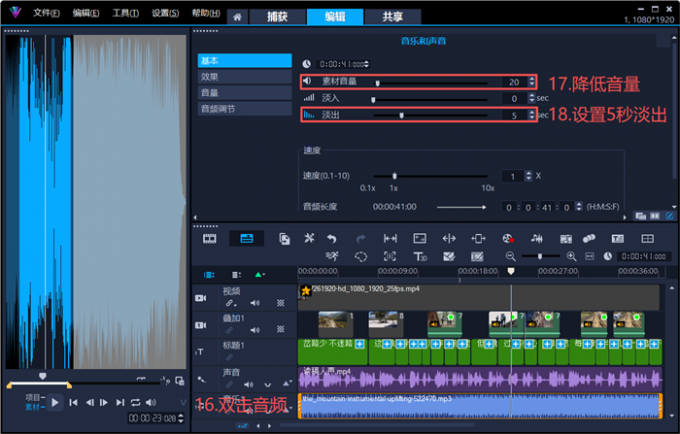Adjust the 淡入 fade-in spinner arrows

[532, 98]
